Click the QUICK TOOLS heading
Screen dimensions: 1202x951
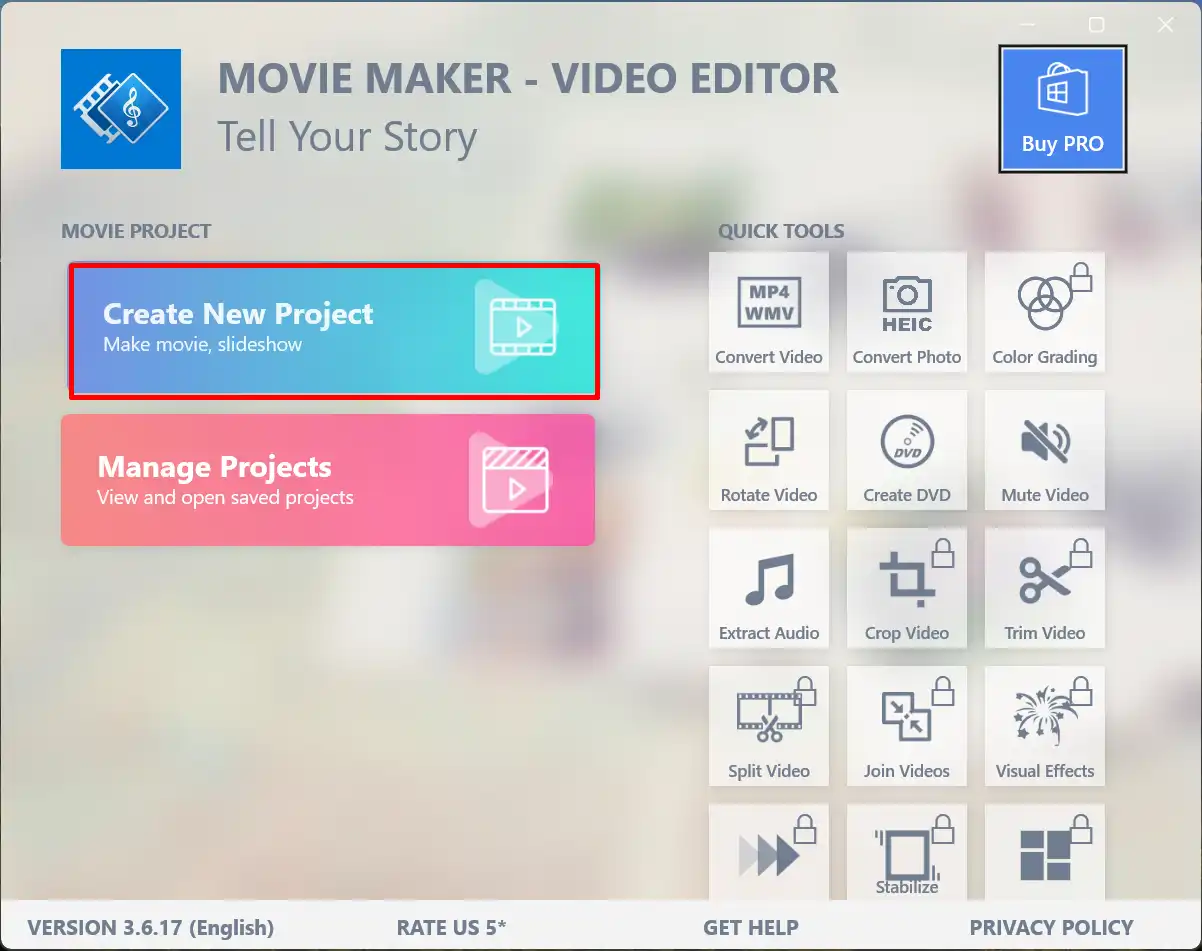pyautogui.click(x=781, y=231)
